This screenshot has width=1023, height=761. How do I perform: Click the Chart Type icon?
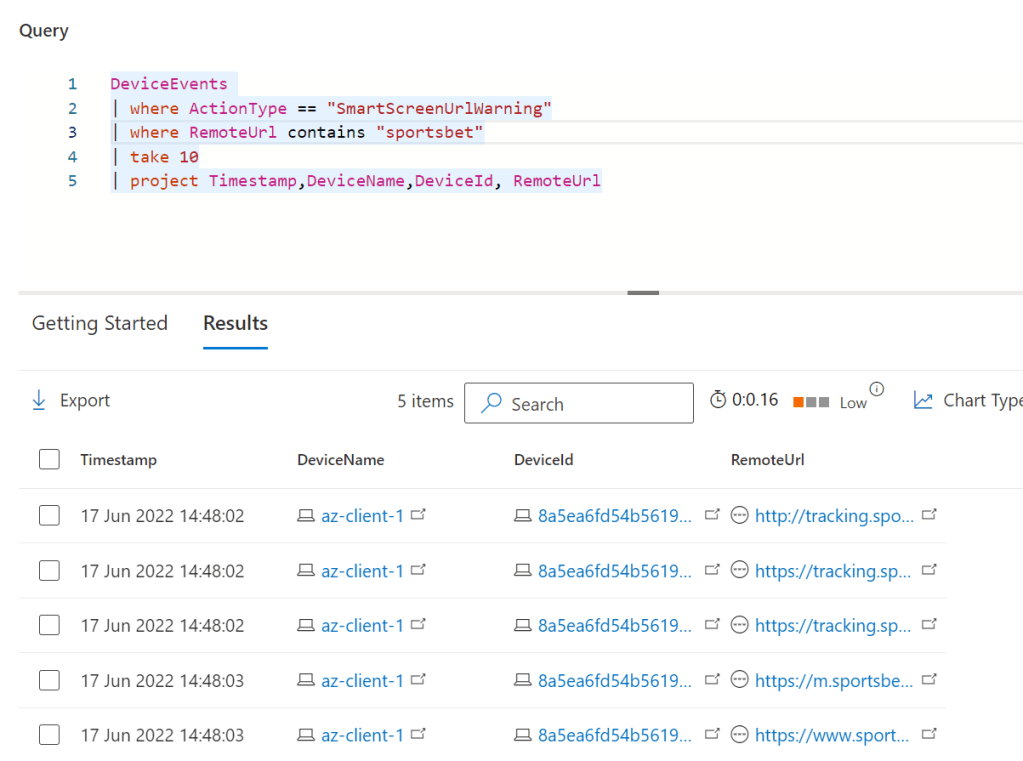tap(923, 401)
